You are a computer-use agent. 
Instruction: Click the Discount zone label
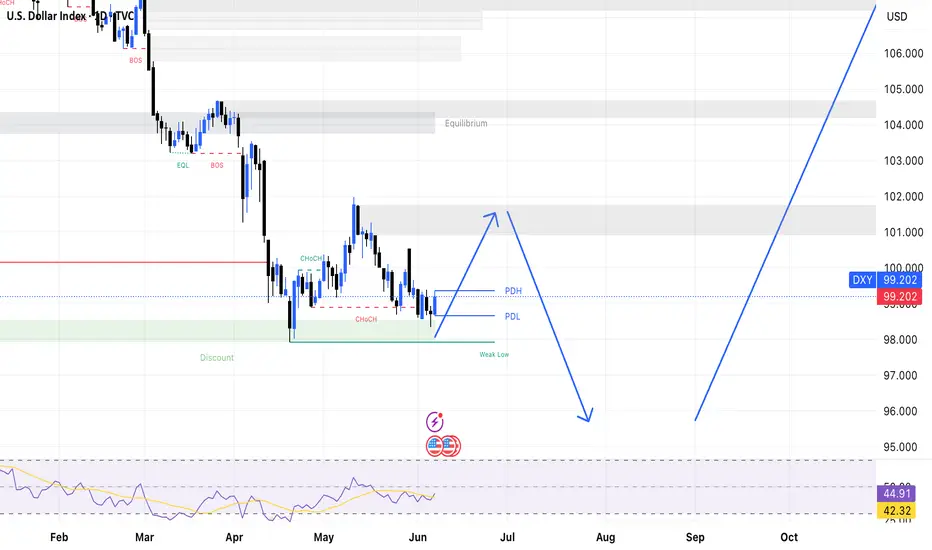coord(216,357)
